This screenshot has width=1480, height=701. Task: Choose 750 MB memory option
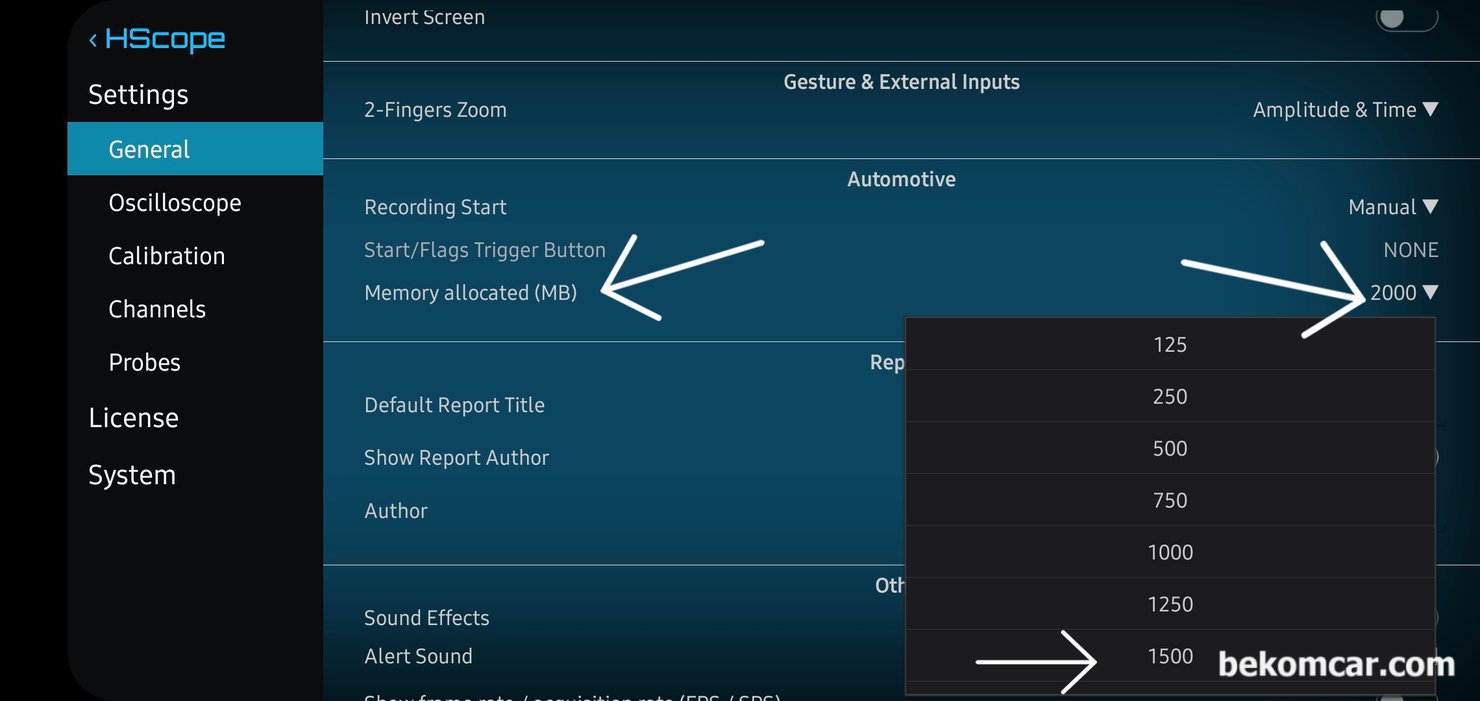click(x=1169, y=501)
